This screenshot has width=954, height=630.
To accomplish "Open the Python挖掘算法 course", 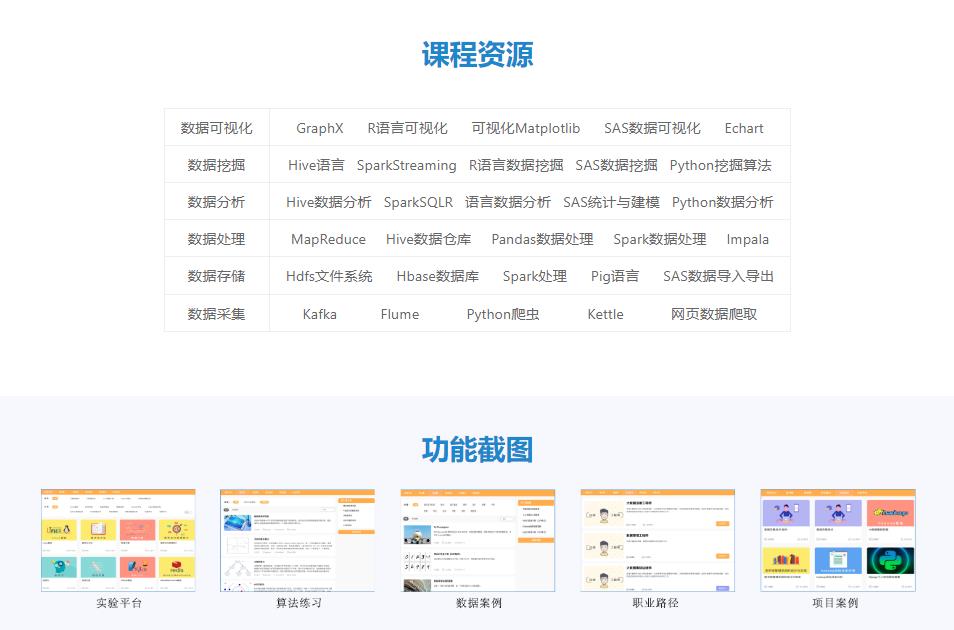I will (x=720, y=165).
